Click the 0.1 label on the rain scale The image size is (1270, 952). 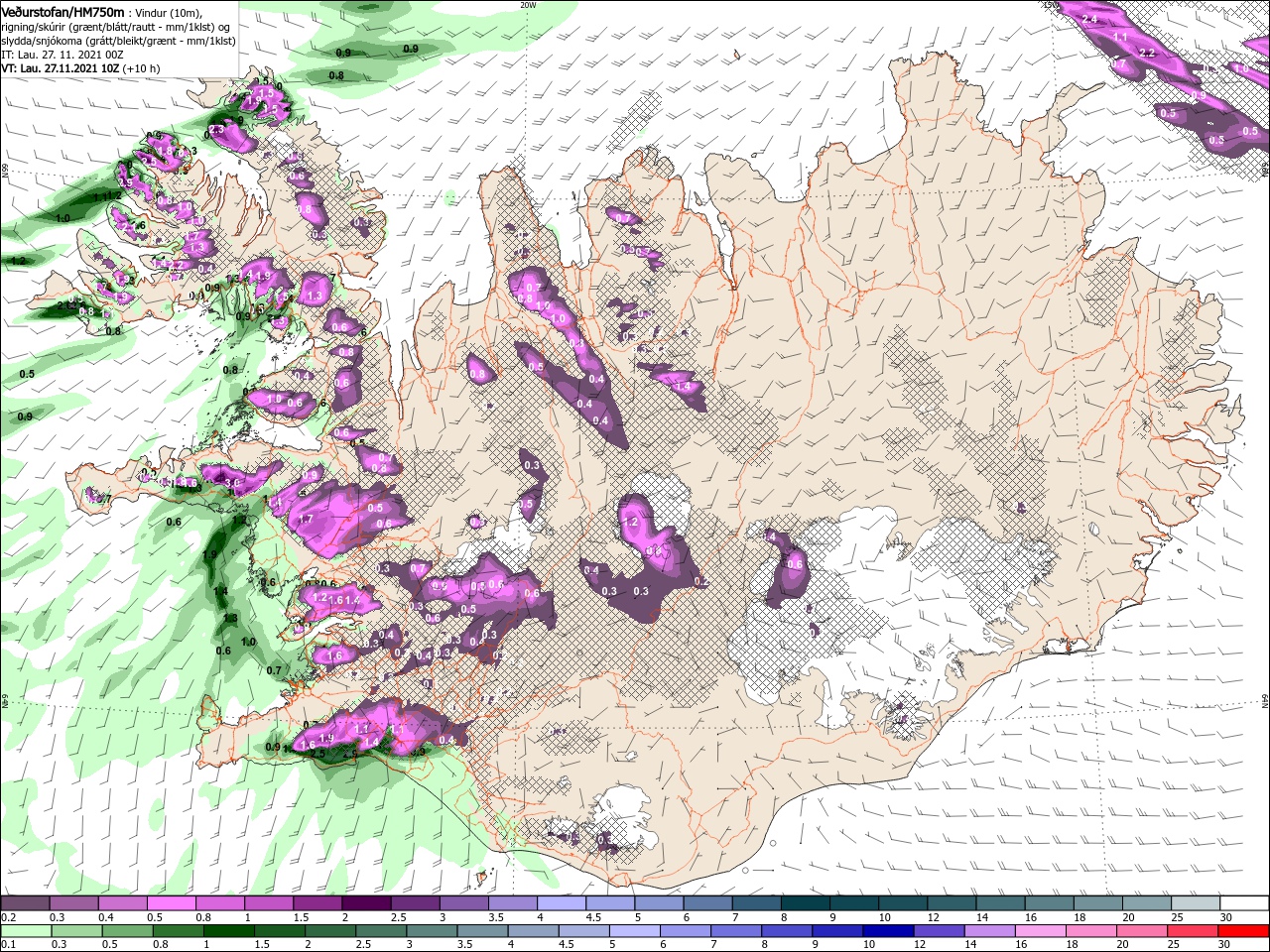coord(8,945)
